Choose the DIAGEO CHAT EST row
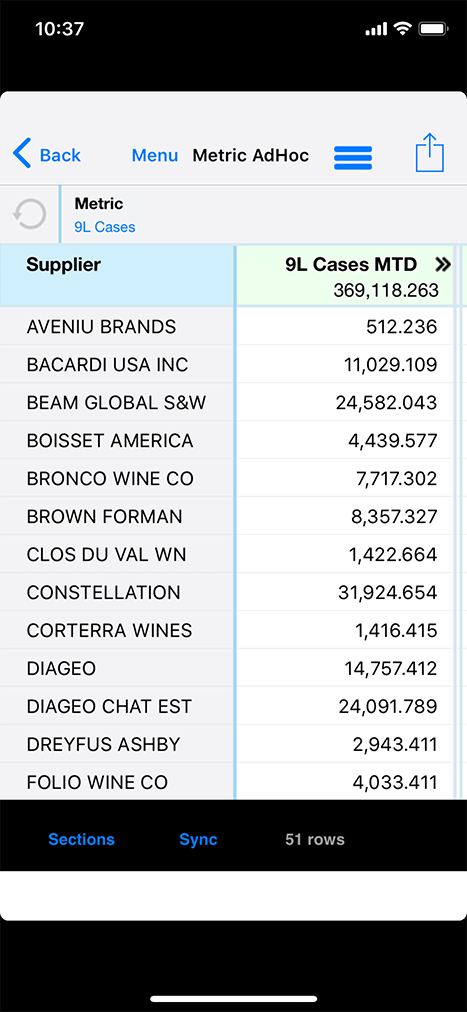Viewport: 467px width, 1012px height. coord(234,706)
